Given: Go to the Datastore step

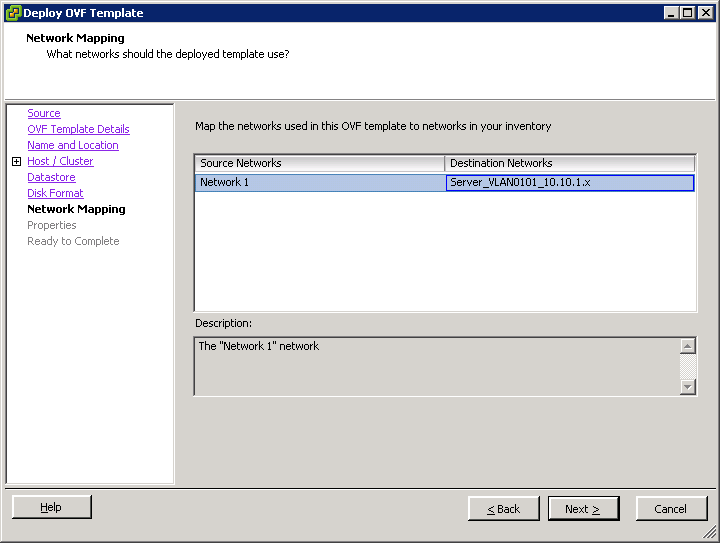Looking at the screenshot, I should click(x=51, y=178).
